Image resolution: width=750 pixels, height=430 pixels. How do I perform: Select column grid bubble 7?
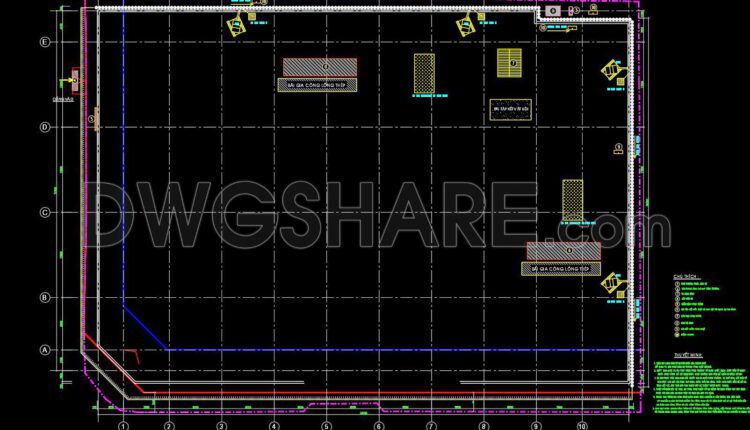[431, 426]
